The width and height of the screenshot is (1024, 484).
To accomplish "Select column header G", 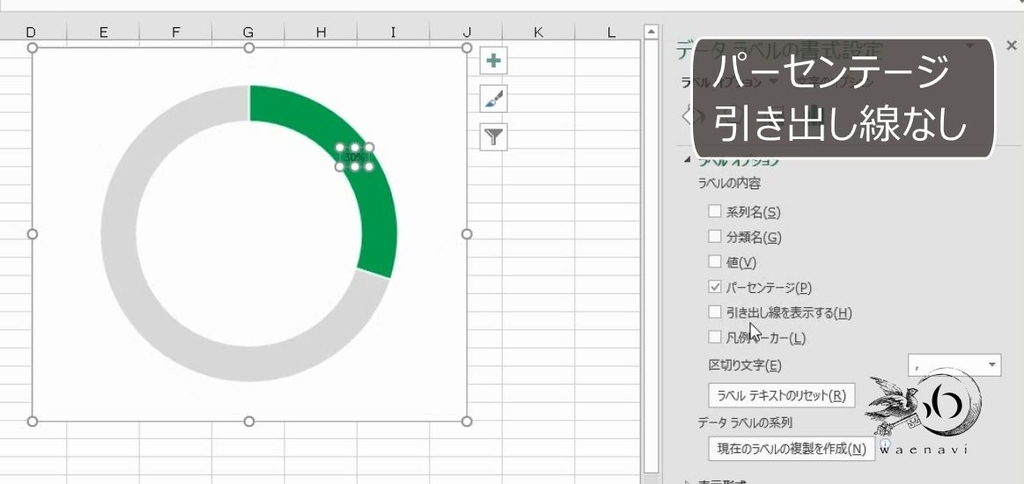I will (248, 32).
